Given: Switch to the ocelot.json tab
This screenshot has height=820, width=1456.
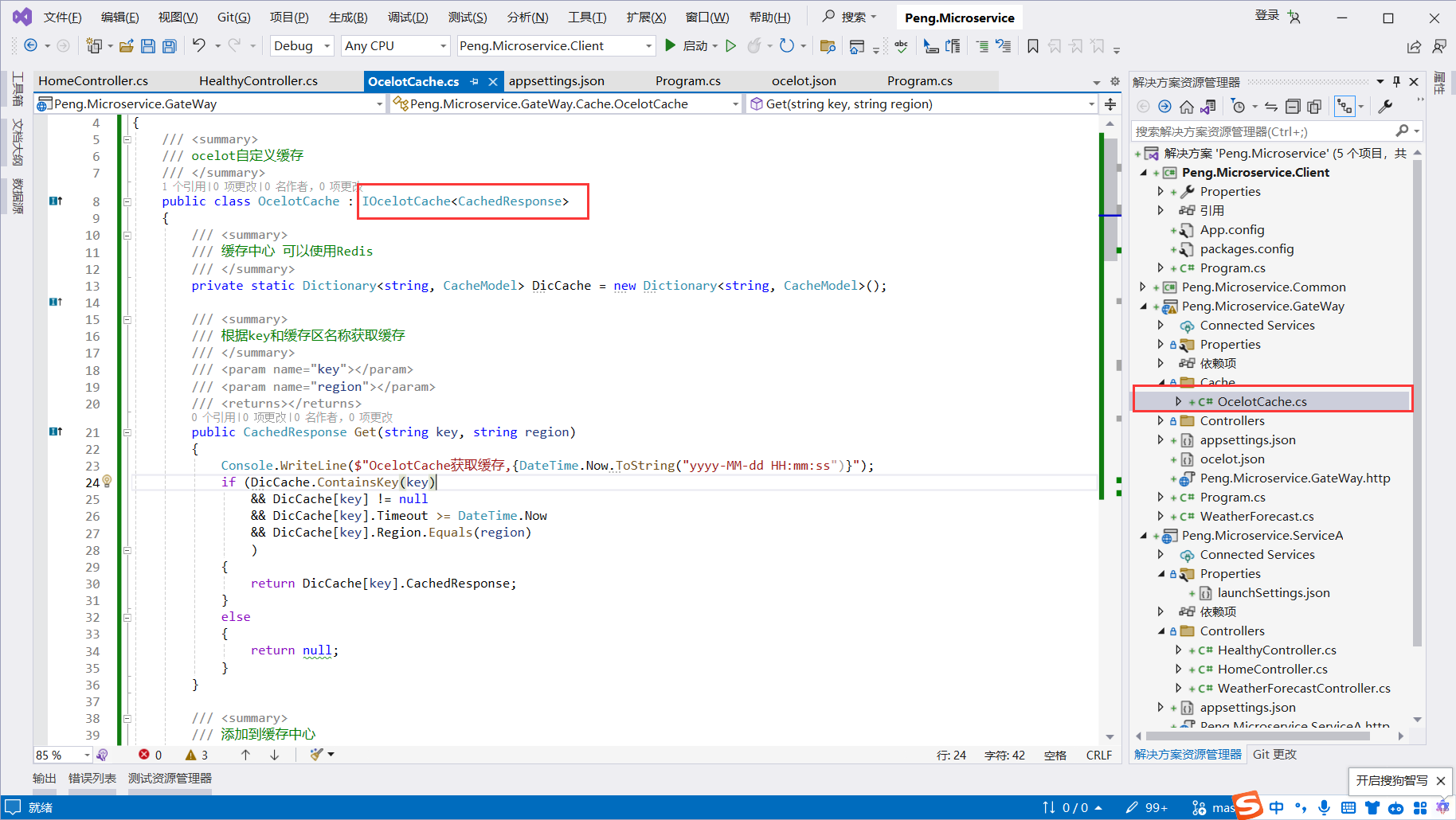Looking at the screenshot, I should coord(804,81).
